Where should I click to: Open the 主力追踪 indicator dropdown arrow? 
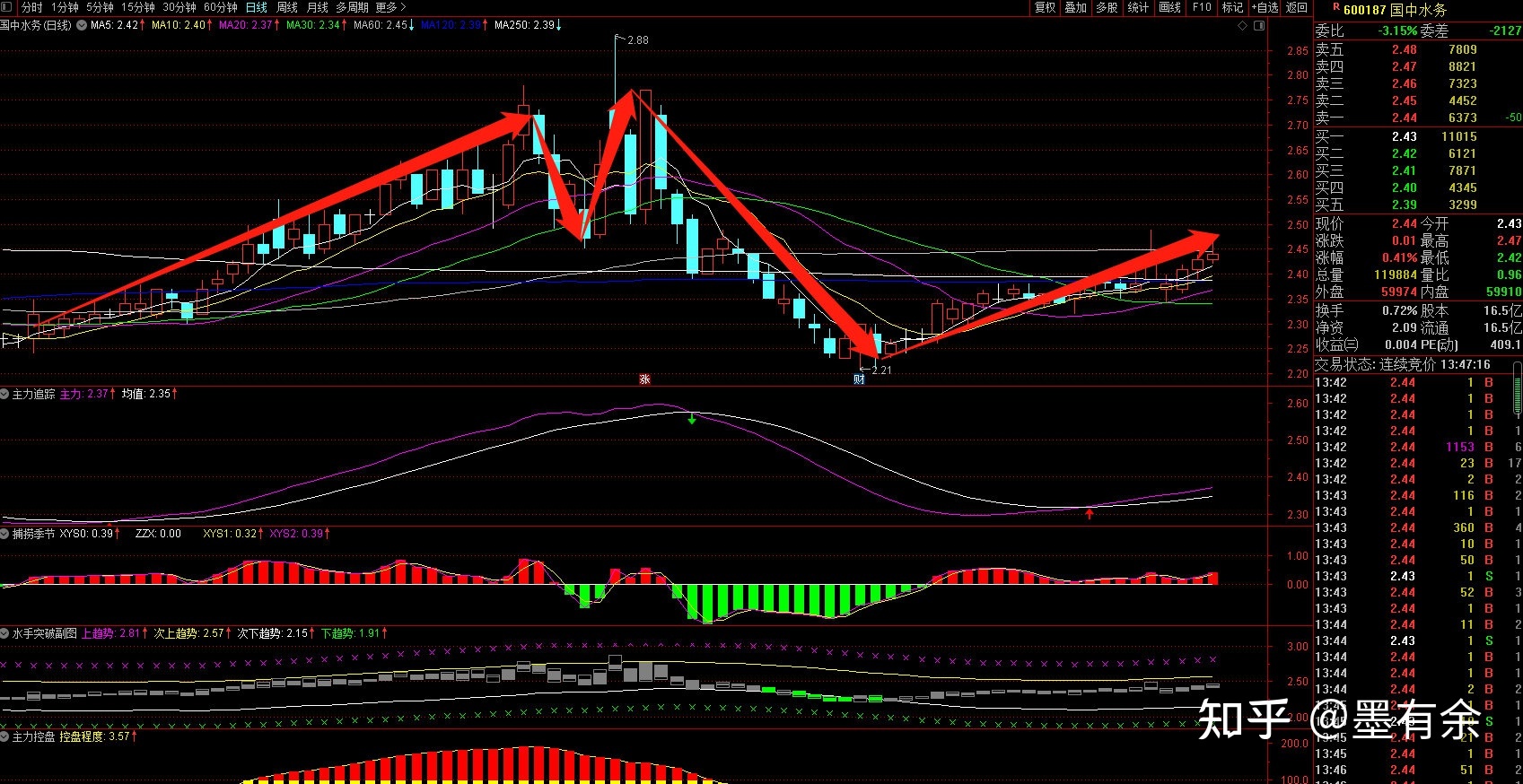tap(5, 394)
